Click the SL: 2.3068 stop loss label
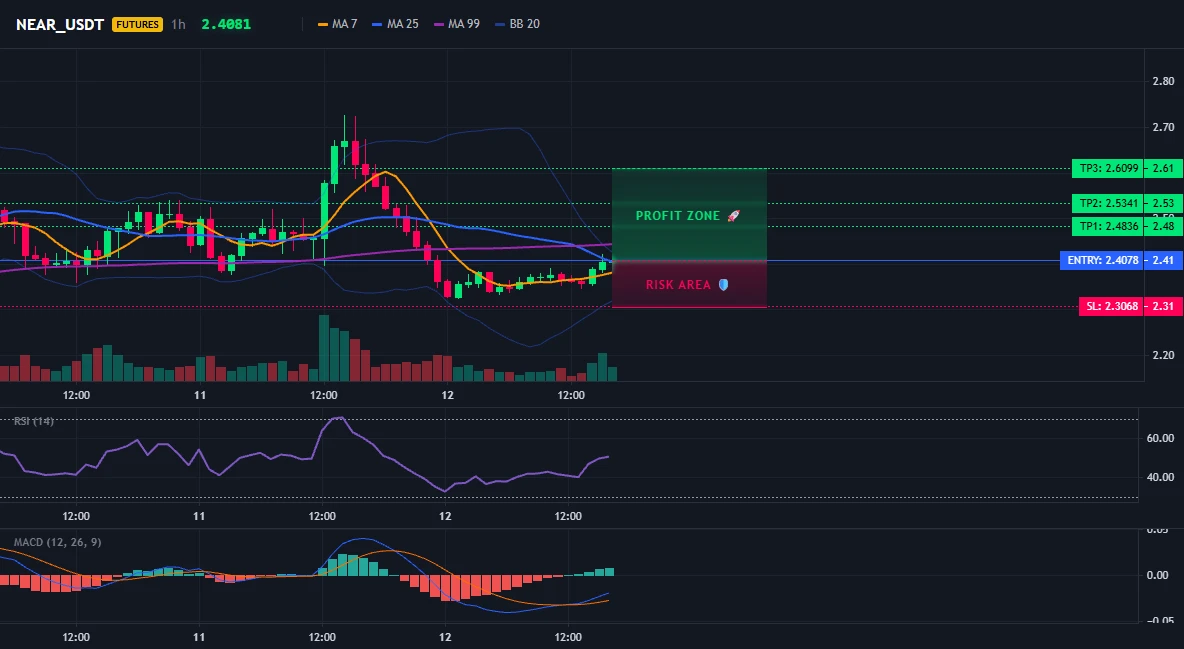1184x649 pixels. (1112, 307)
